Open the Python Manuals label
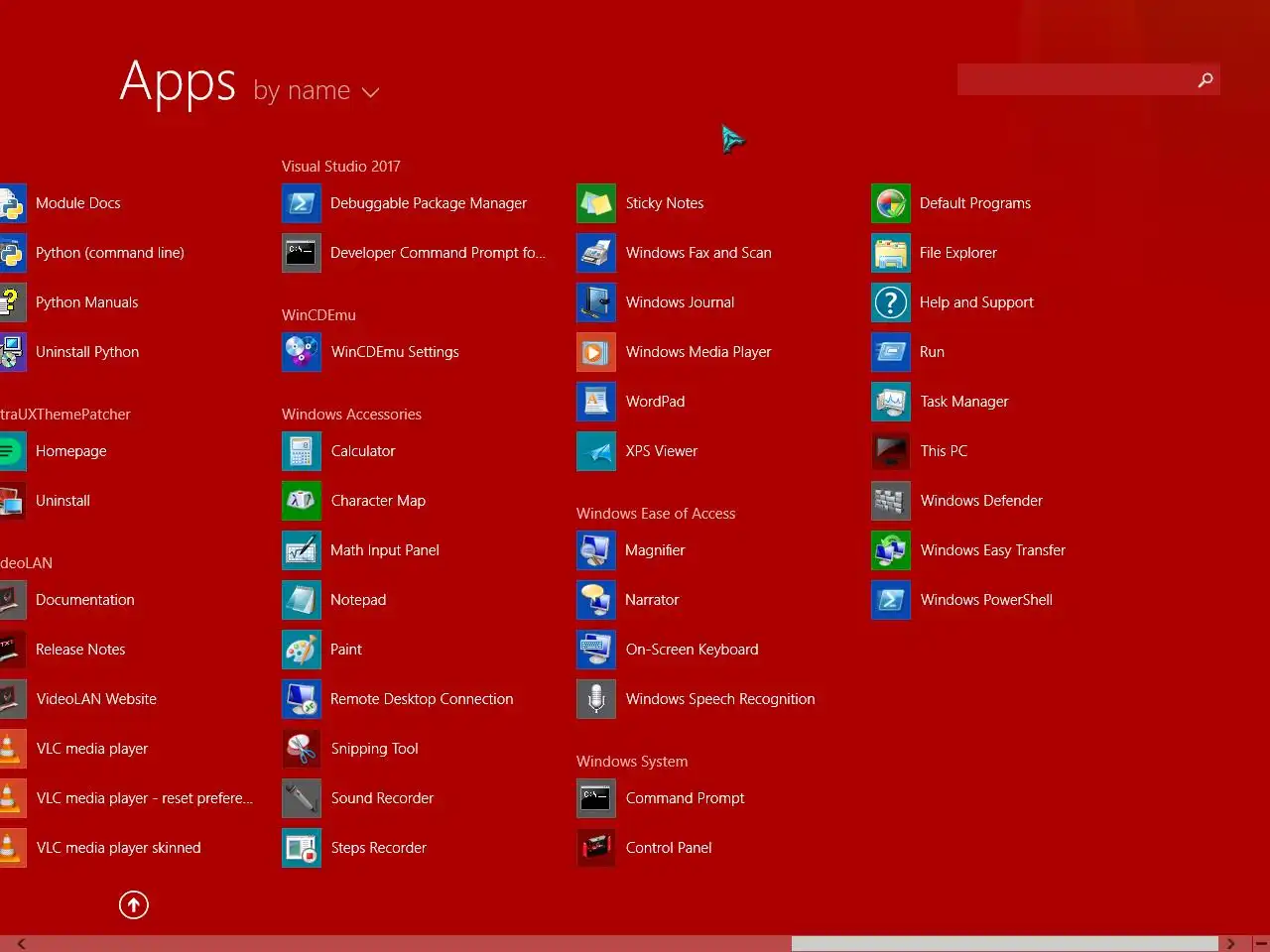This screenshot has width=1270, height=952. (87, 302)
